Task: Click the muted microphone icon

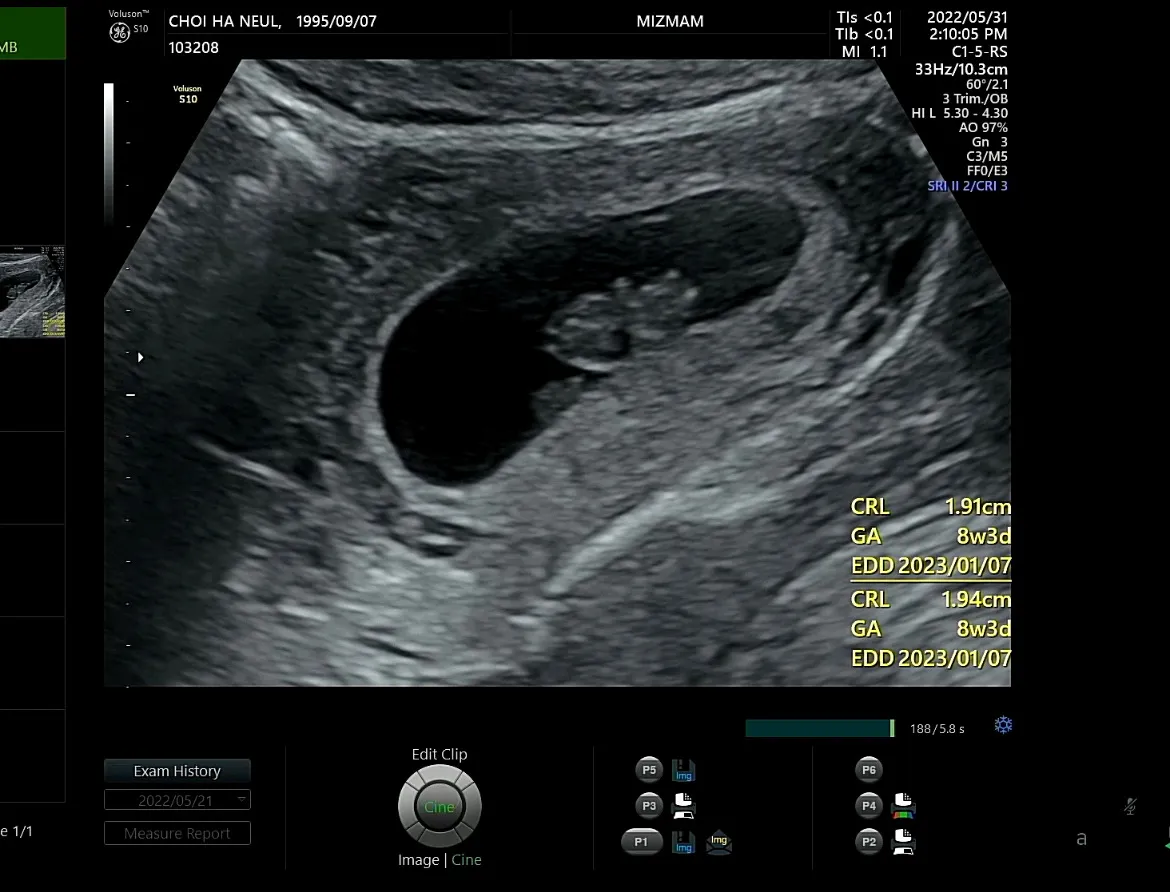Action: 1130,805
